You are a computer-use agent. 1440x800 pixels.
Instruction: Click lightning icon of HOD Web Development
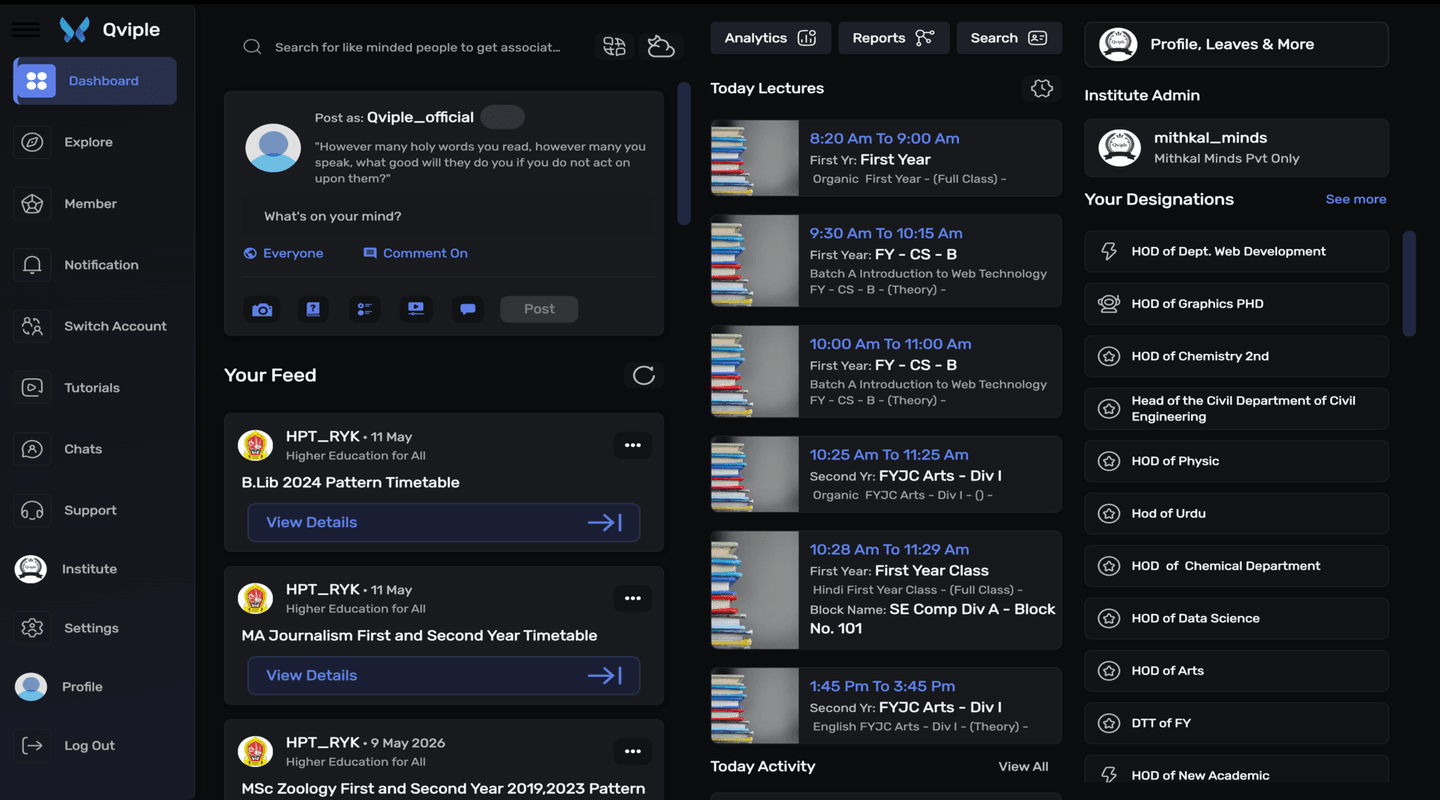[1109, 252]
